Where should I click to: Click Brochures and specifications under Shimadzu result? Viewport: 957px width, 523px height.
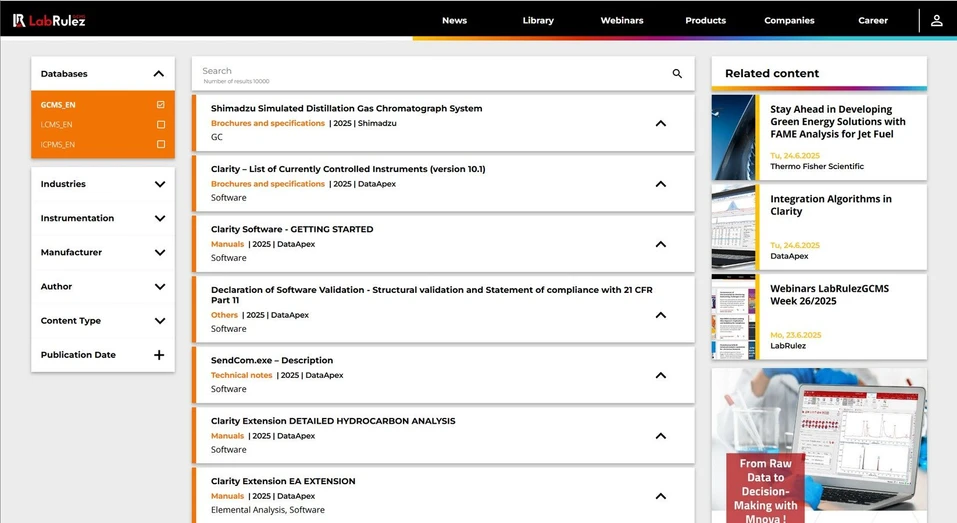267,123
